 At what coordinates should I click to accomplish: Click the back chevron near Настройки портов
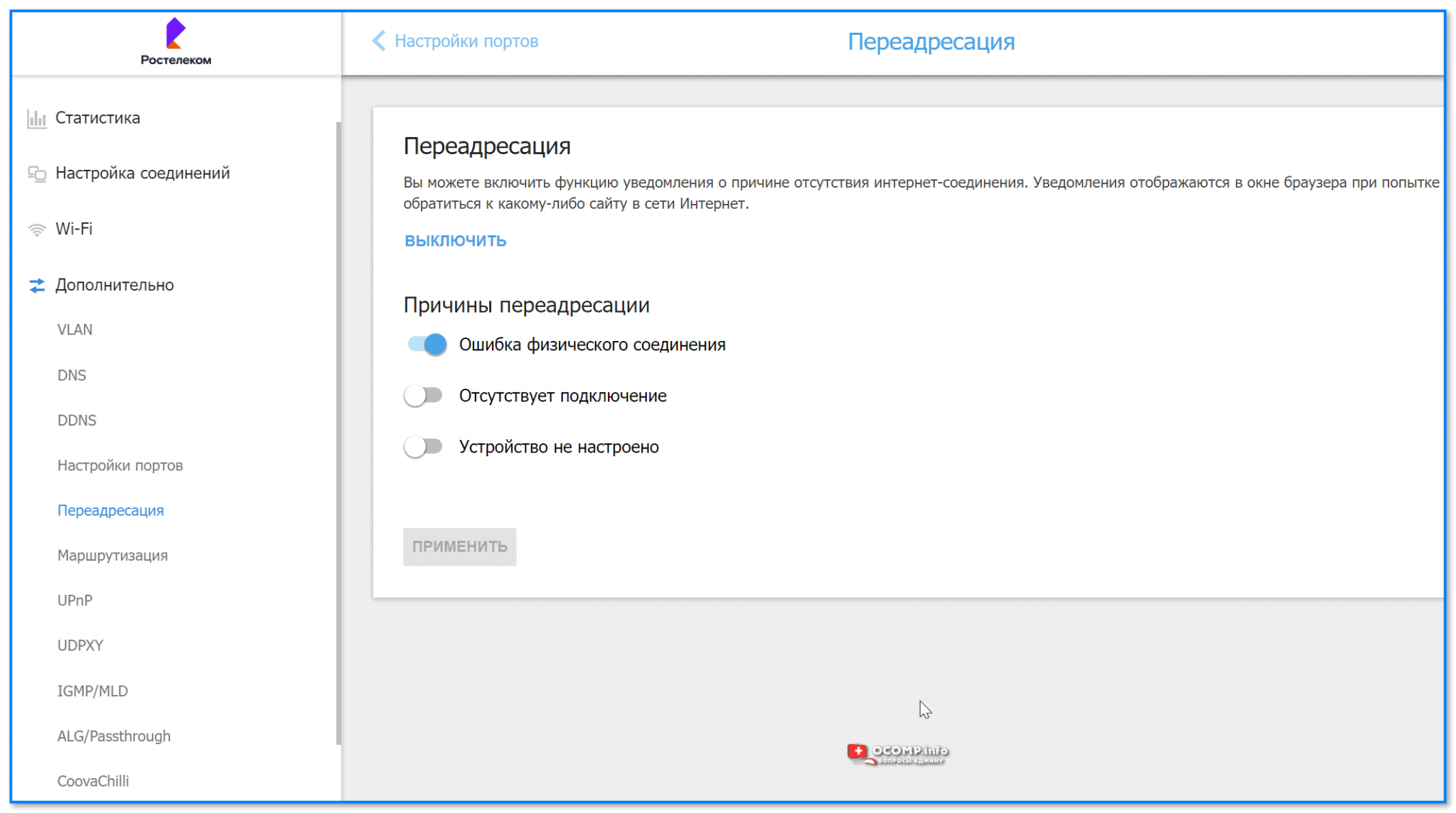pyautogui.click(x=379, y=41)
